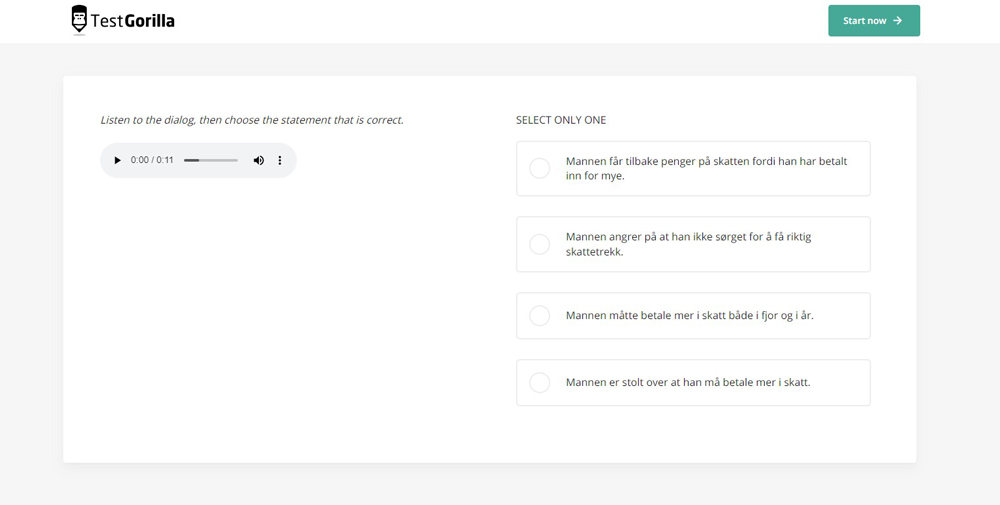Choose the radio button for 'Mannen angrer på'
The height and width of the screenshot is (505, 1000).
coord(539,244)
